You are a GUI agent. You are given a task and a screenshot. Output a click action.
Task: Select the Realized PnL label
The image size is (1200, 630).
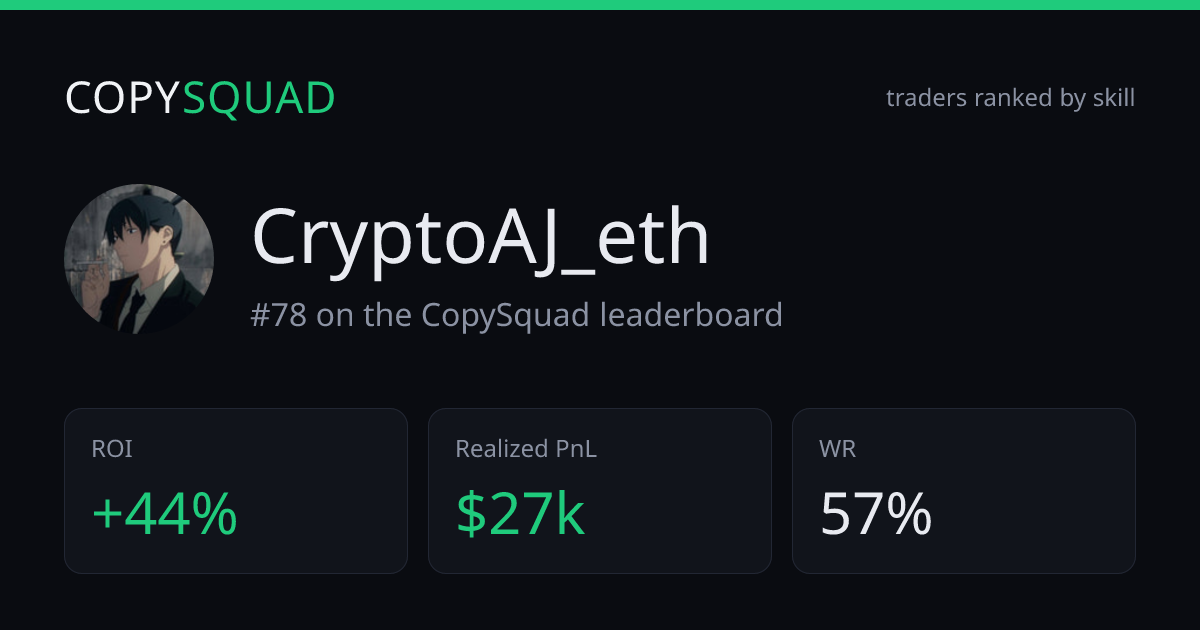coord(526,450)
